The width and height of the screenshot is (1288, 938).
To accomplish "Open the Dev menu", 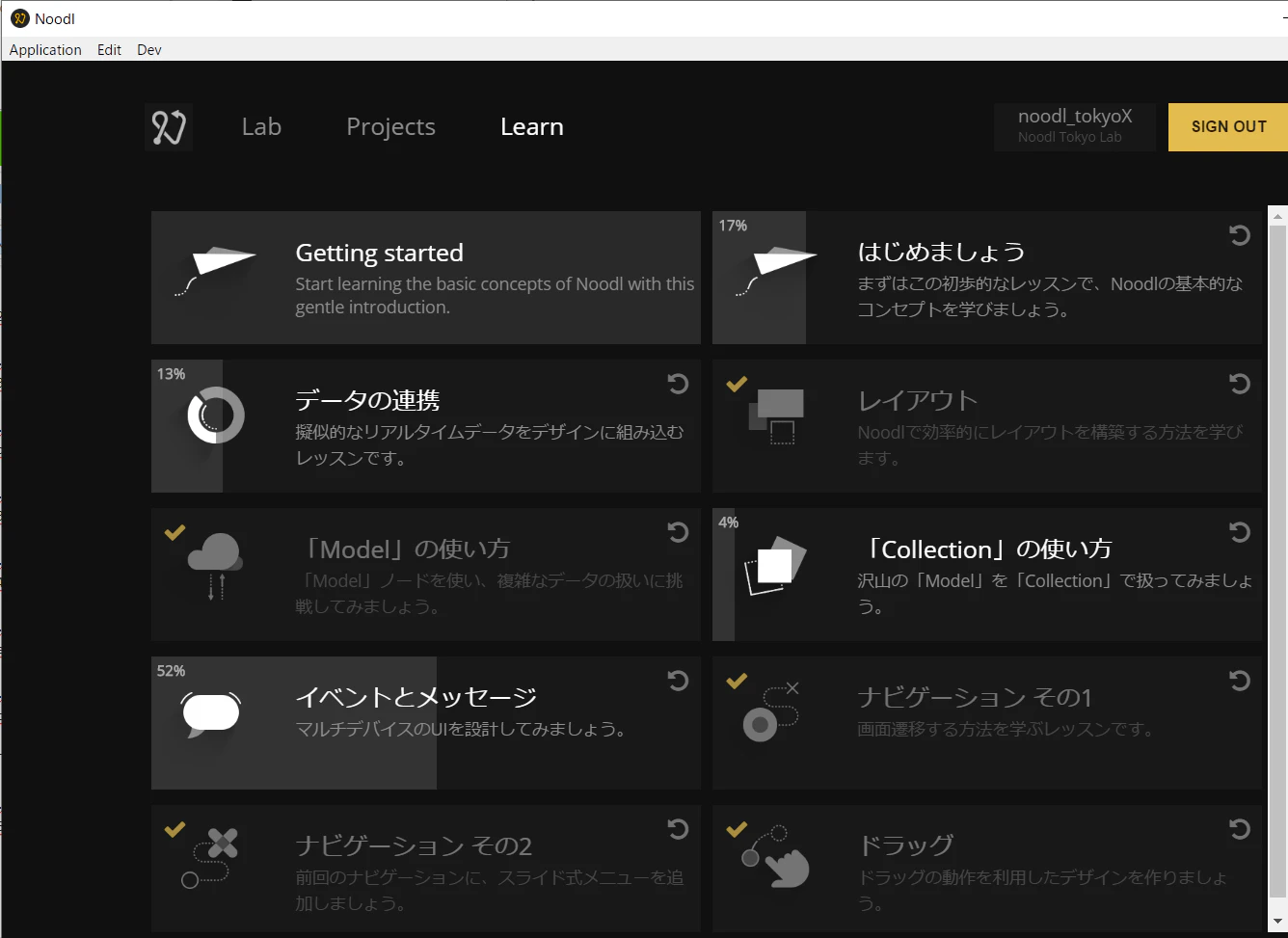I will click(149, 50).
